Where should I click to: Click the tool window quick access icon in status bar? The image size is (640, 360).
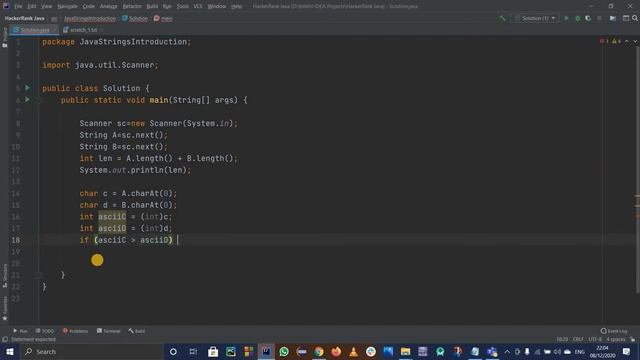click(5, 340)
